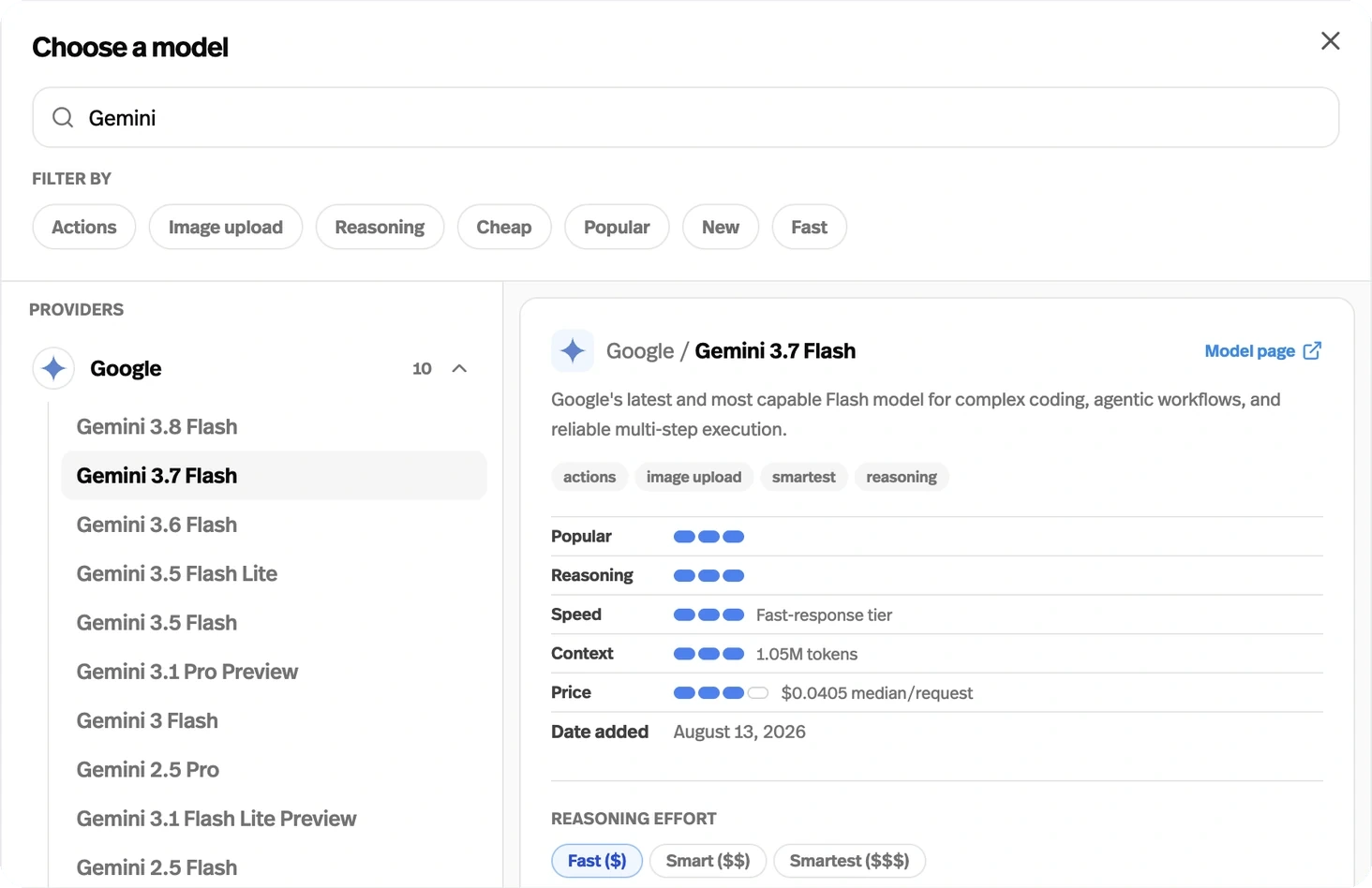Click the "Fast-response tier" speed text

pyautogui.click(x=824, y=614)
